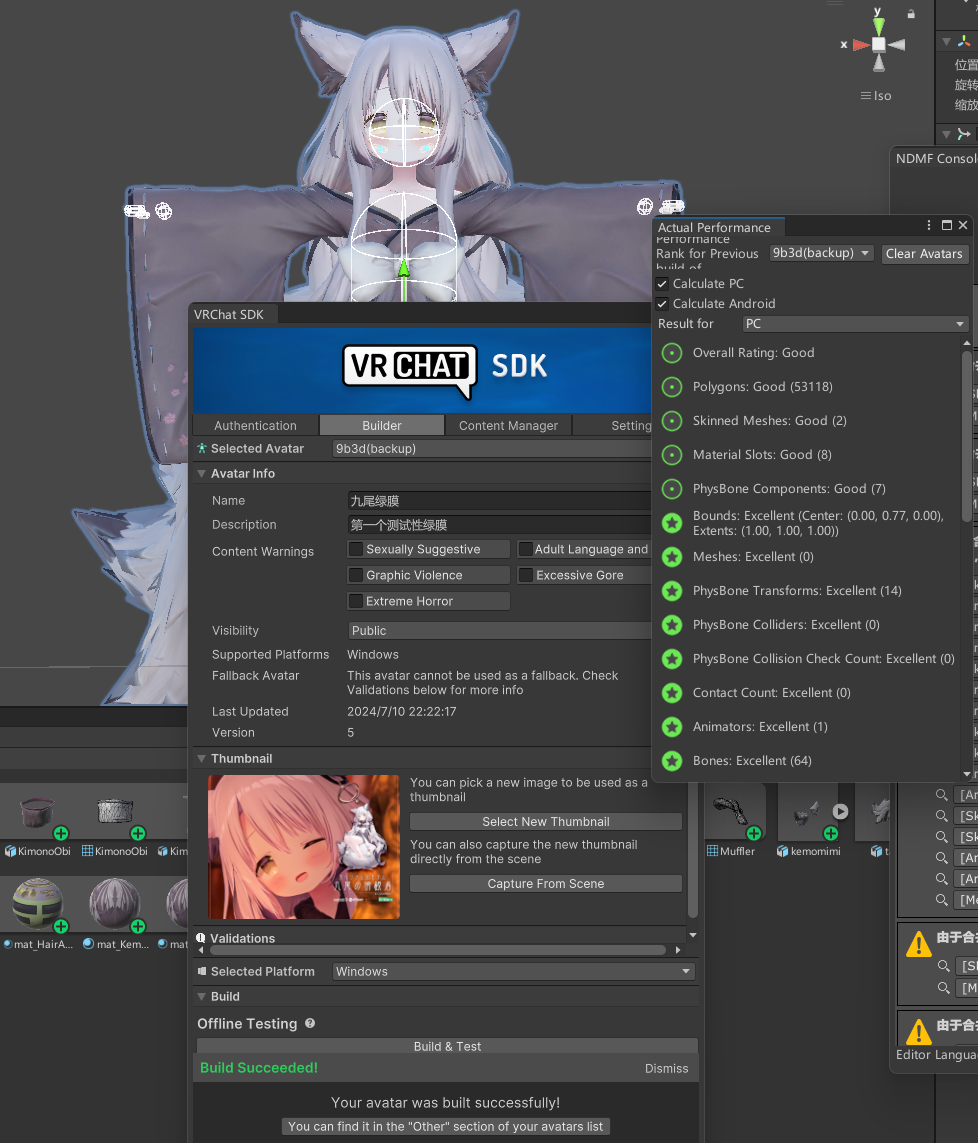Open Actual Performance panel options menu
Image resolution: width=978 pixels, height=1143 pixels.
coord(928,225)
